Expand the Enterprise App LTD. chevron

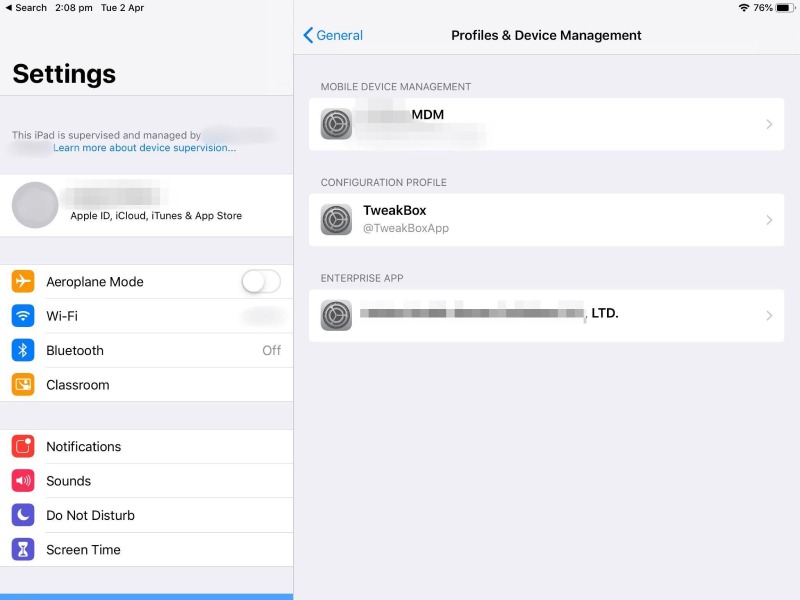[x=769, y=316]
